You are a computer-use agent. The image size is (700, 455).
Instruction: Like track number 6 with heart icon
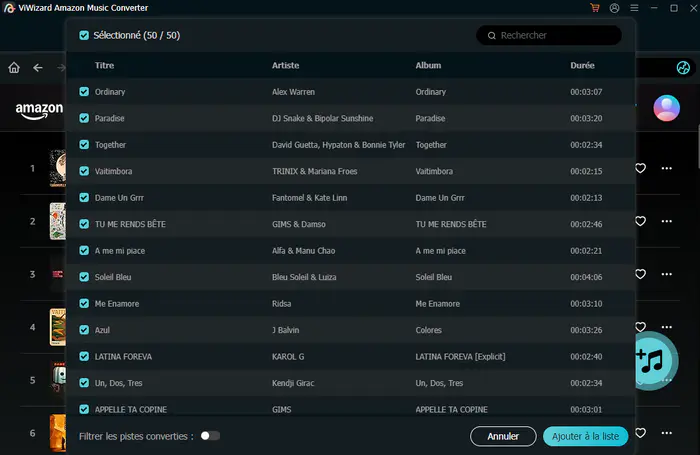tap(641, 433)
